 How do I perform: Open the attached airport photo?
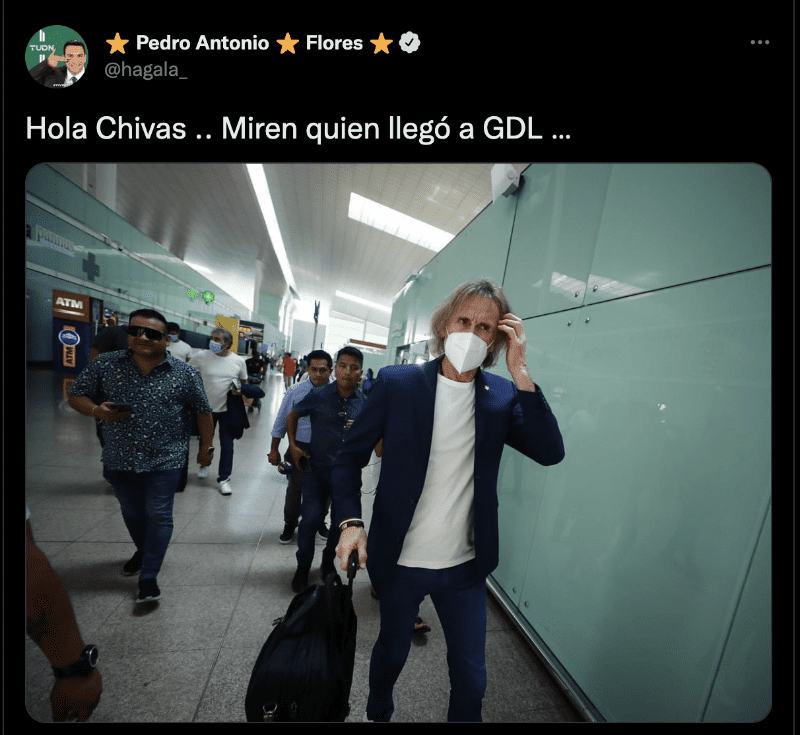[398, 442]
